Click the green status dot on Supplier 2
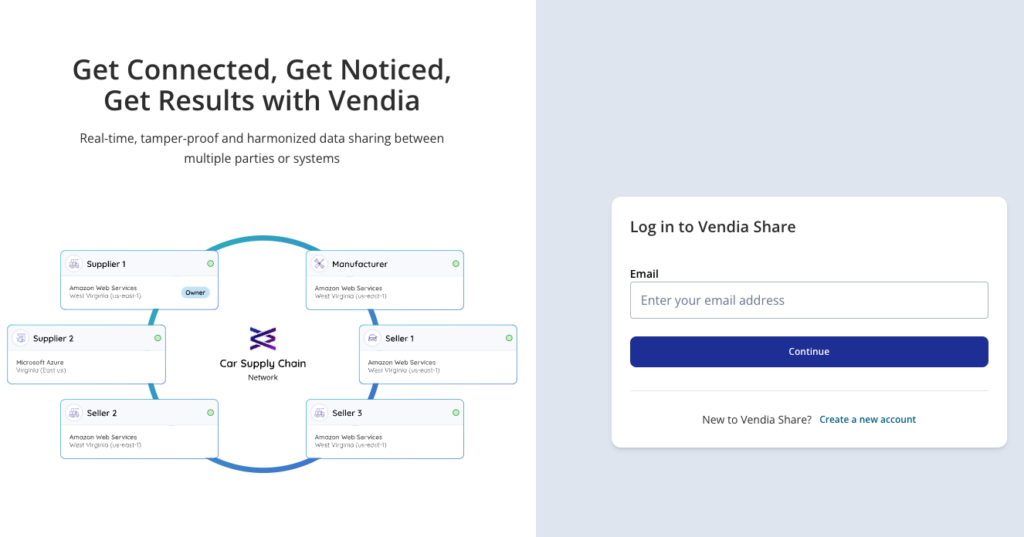The image size is (1024, 537). click(x=157, y=338)
